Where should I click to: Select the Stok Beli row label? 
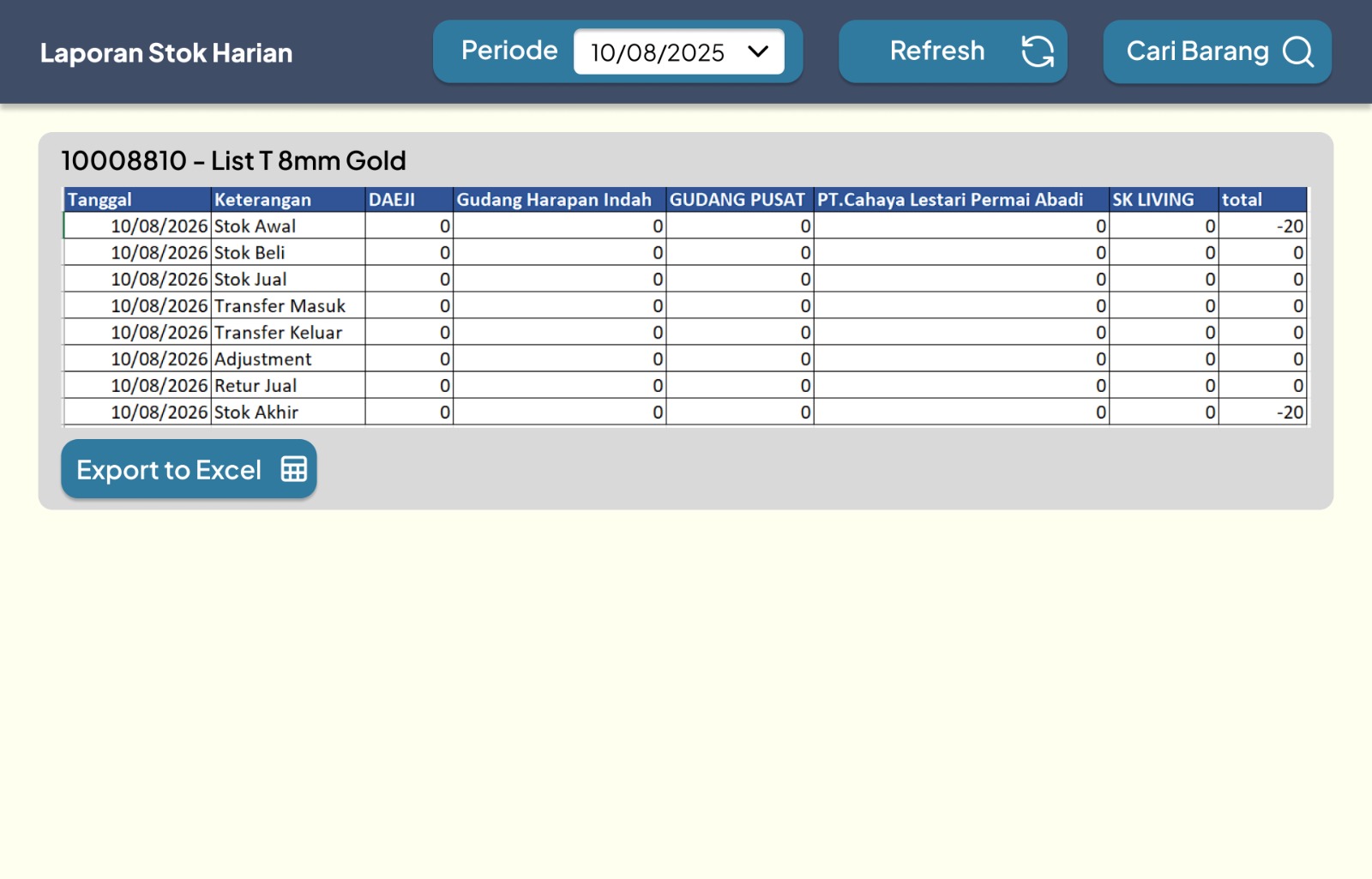coord(250,253)
